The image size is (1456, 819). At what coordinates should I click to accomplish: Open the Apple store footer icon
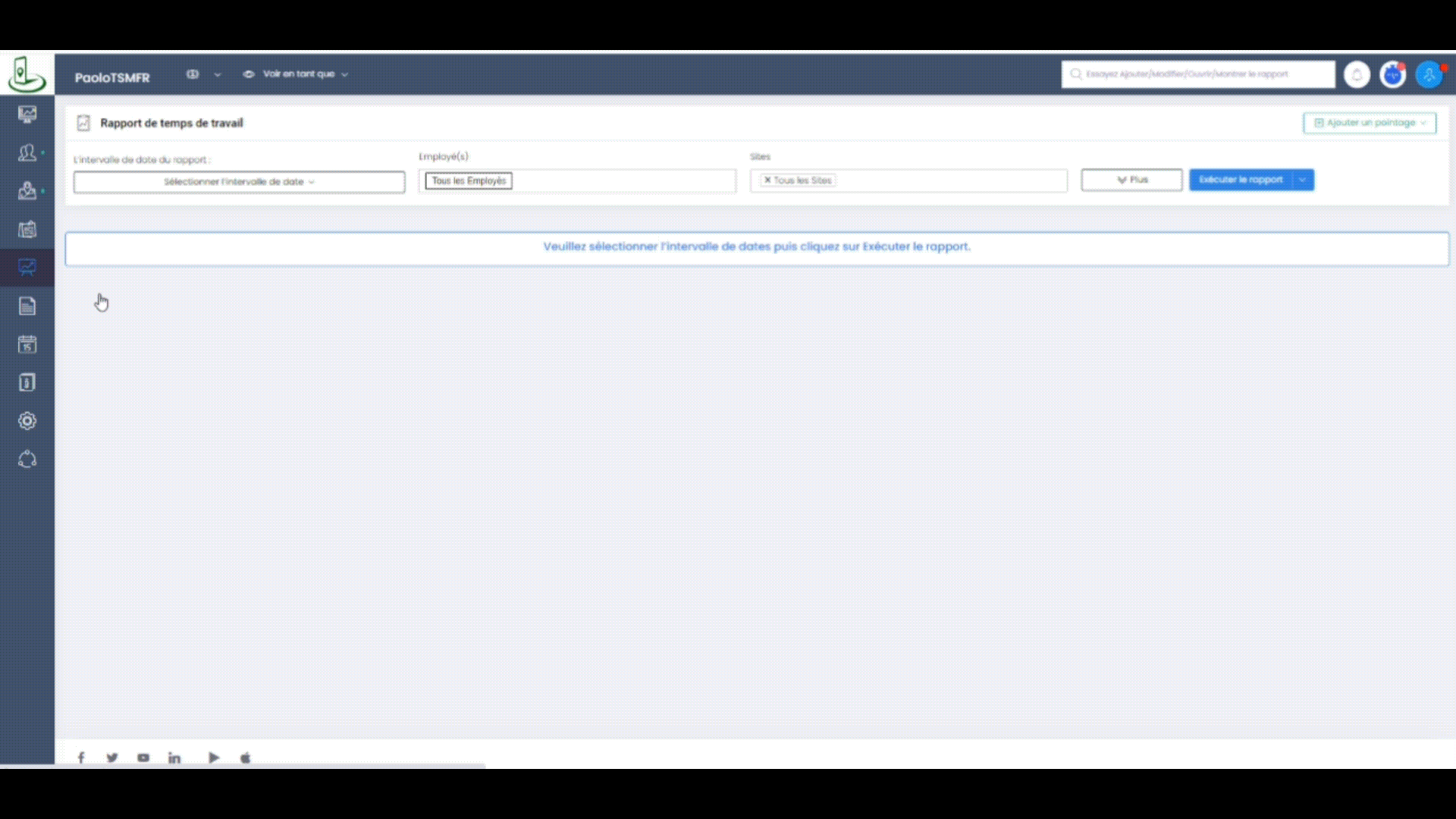click(245, 758)
